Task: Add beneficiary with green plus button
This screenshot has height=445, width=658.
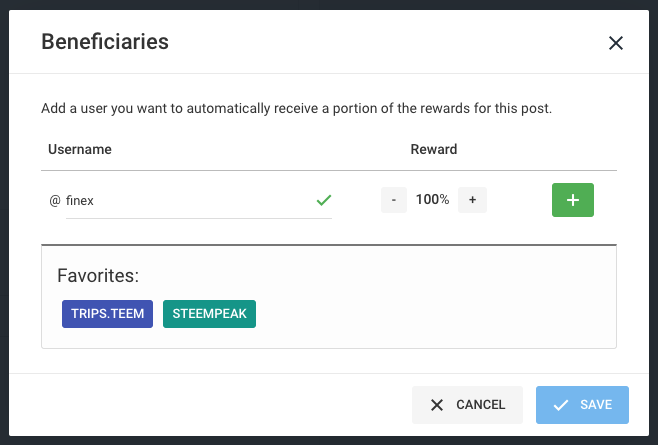Action: (x=572, y=200)
